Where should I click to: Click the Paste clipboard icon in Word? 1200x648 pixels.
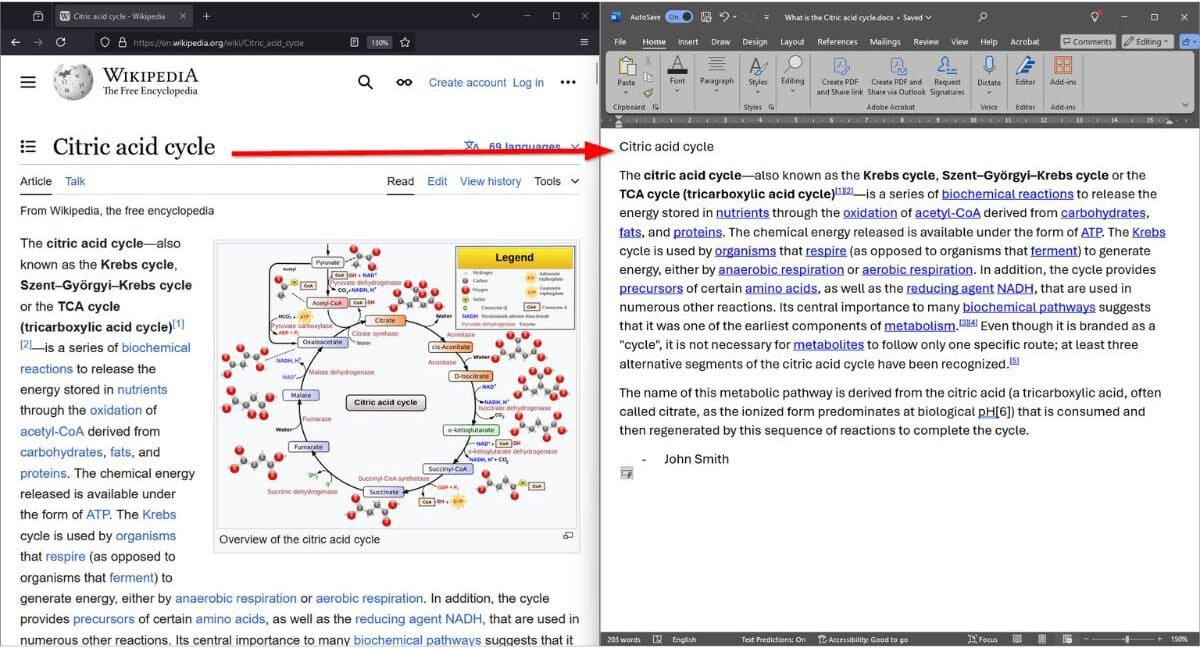(x=626, y=67)
